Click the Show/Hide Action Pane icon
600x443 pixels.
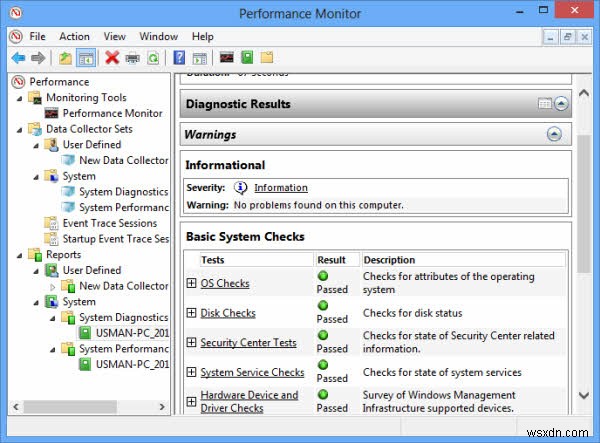click(x=199, y=58)
